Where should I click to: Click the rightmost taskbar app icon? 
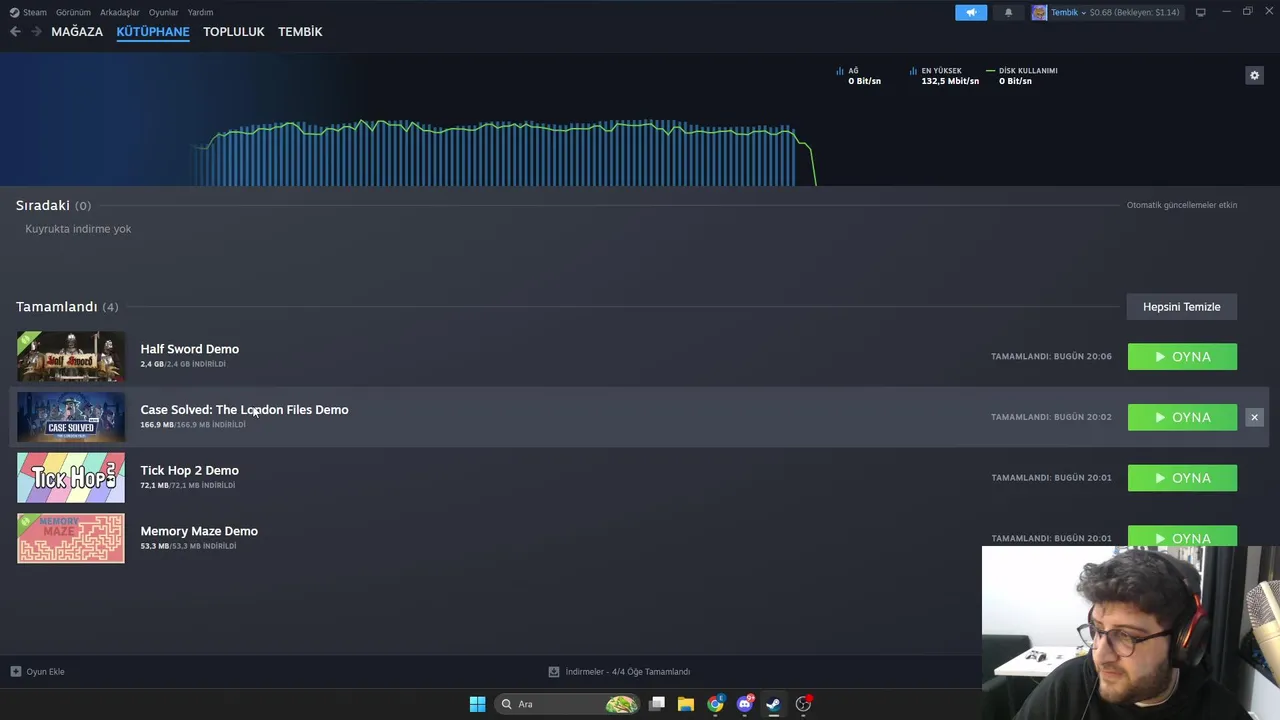point(803,704)
